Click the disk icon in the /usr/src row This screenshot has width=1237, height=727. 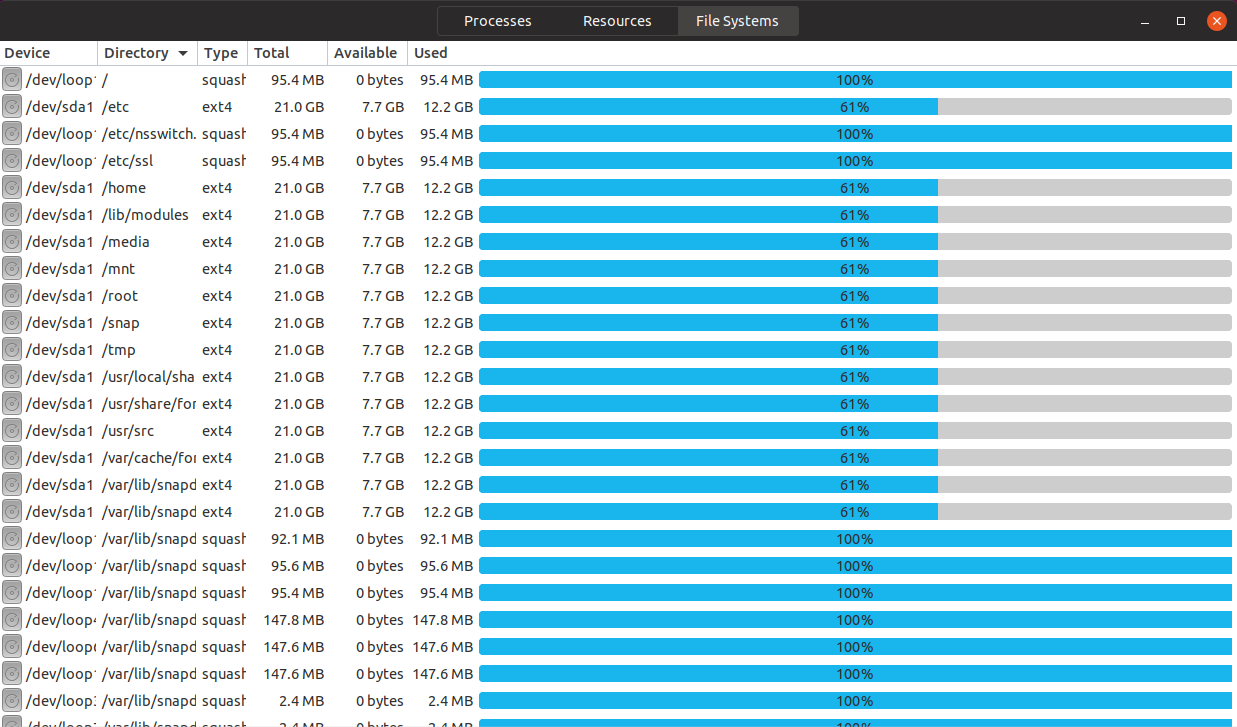click(12, 431)
